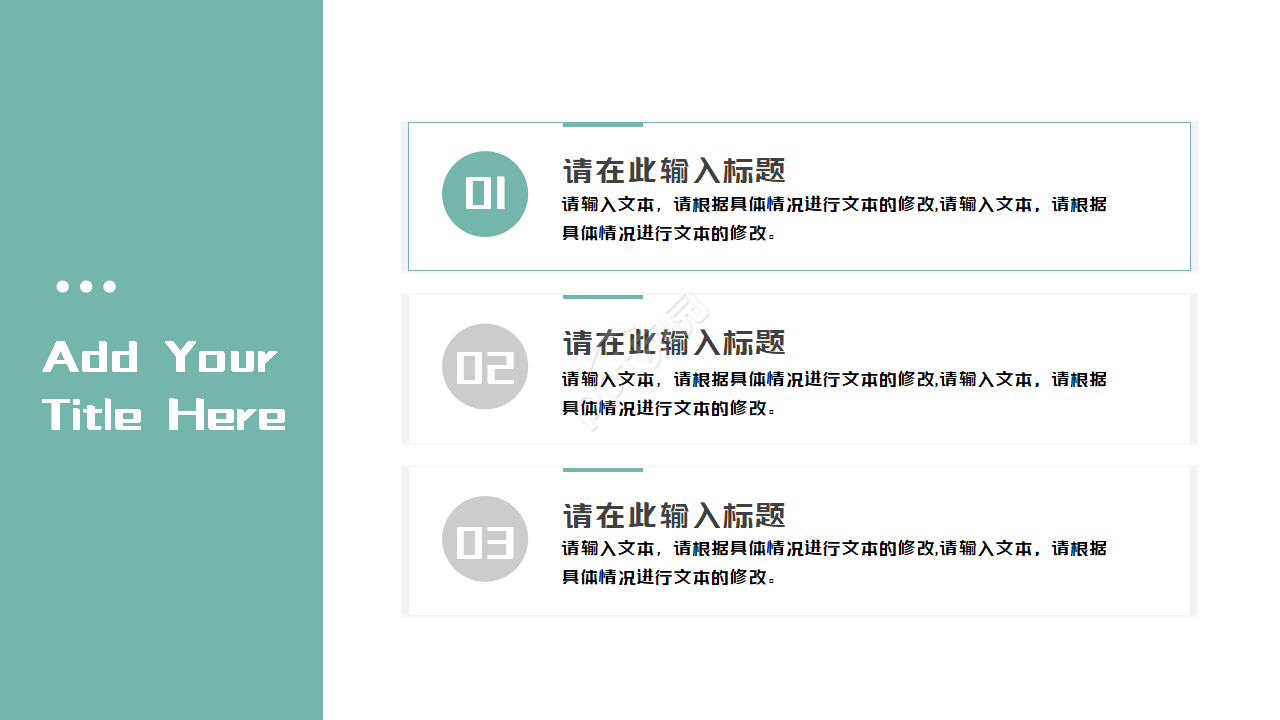The height and width of the screenshot is (720, 1280).
Task: Click the leftmost white dot above the title
Action: [62, 287]
